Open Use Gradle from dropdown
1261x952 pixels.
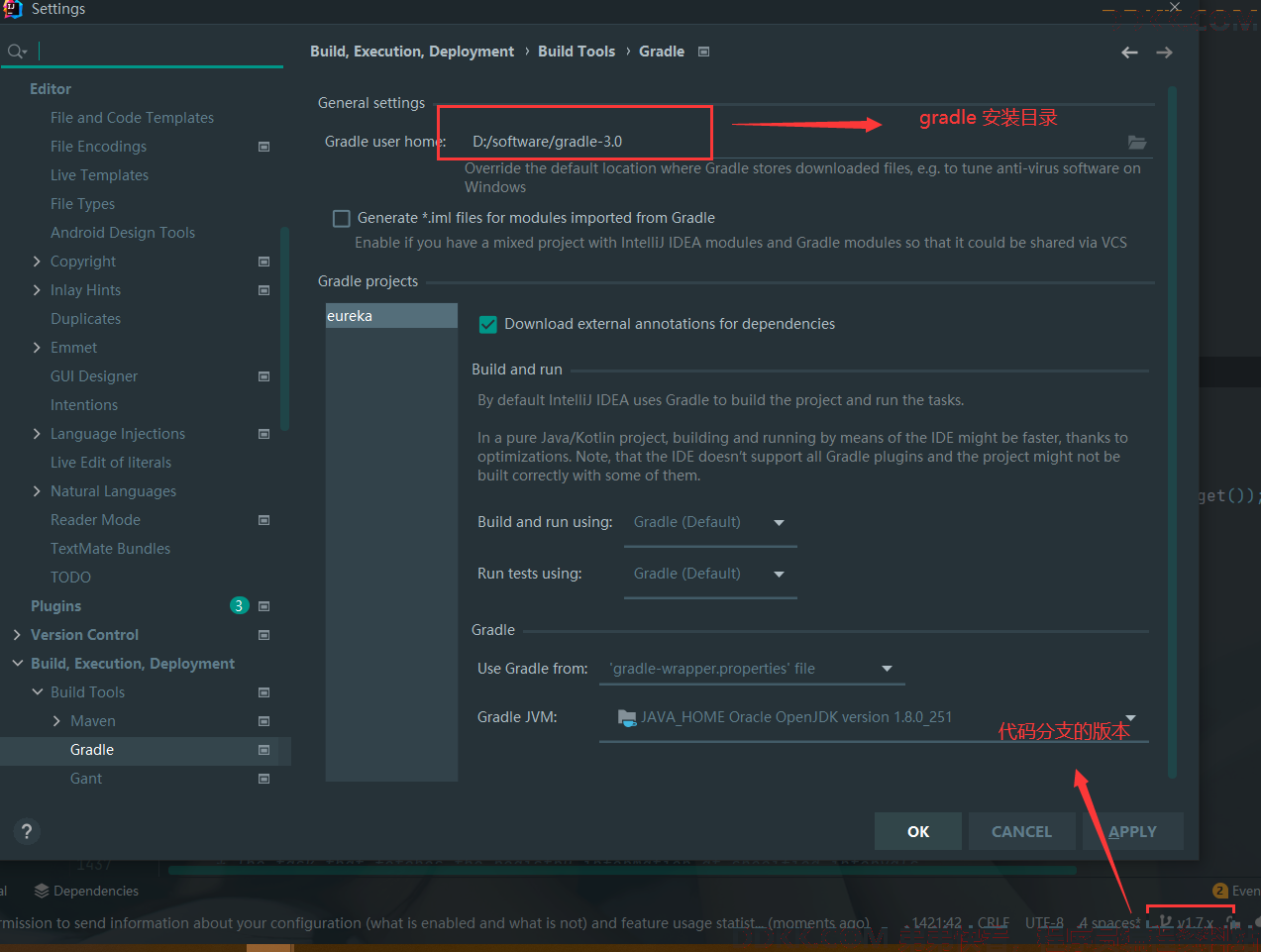pyautogui.click(x=752, y=669)
